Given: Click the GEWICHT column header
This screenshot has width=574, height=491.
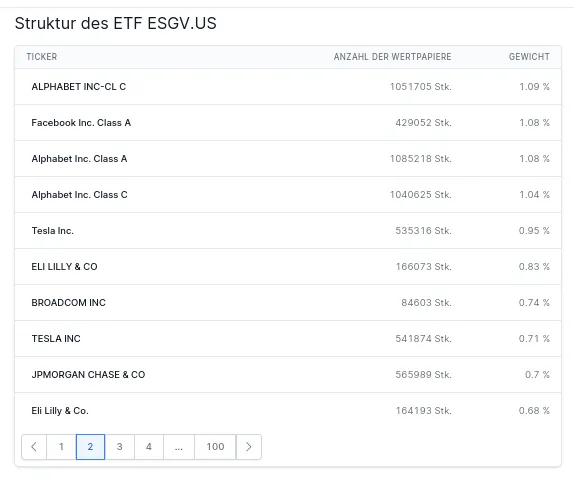Looking at the screenshot, I should pyautogui.click(x=529, y=57).
